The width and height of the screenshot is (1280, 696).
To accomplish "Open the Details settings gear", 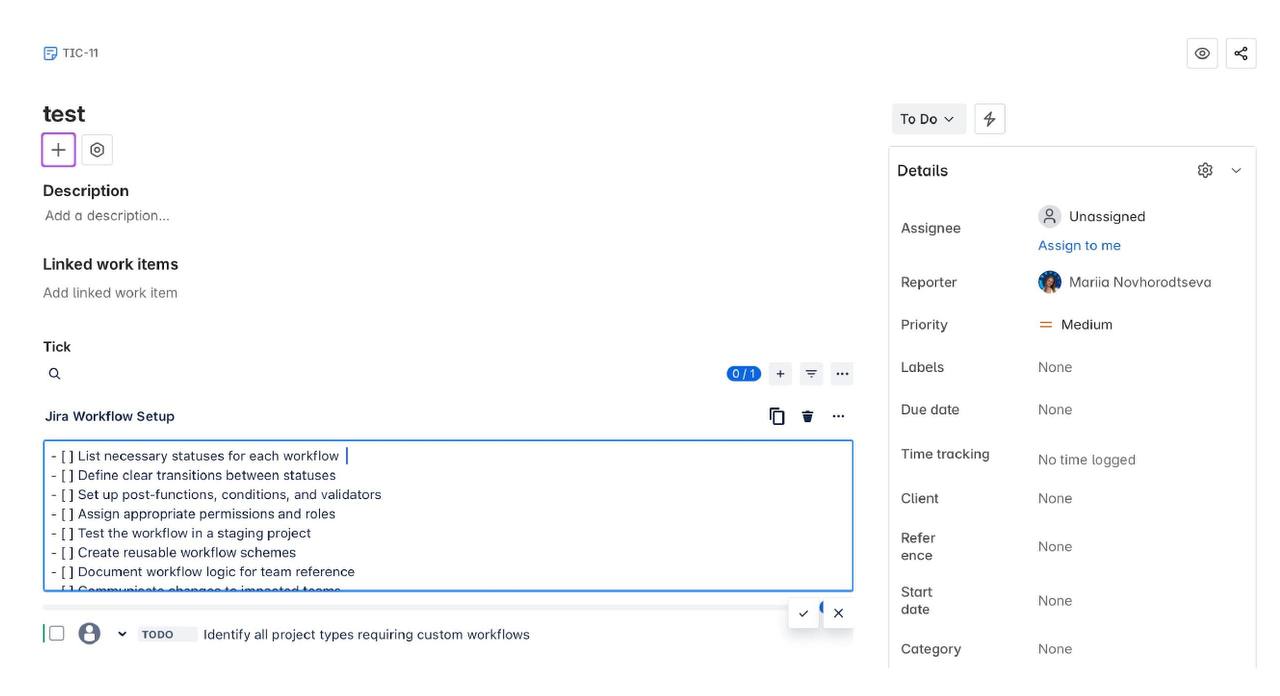I will pos(1205,170).
